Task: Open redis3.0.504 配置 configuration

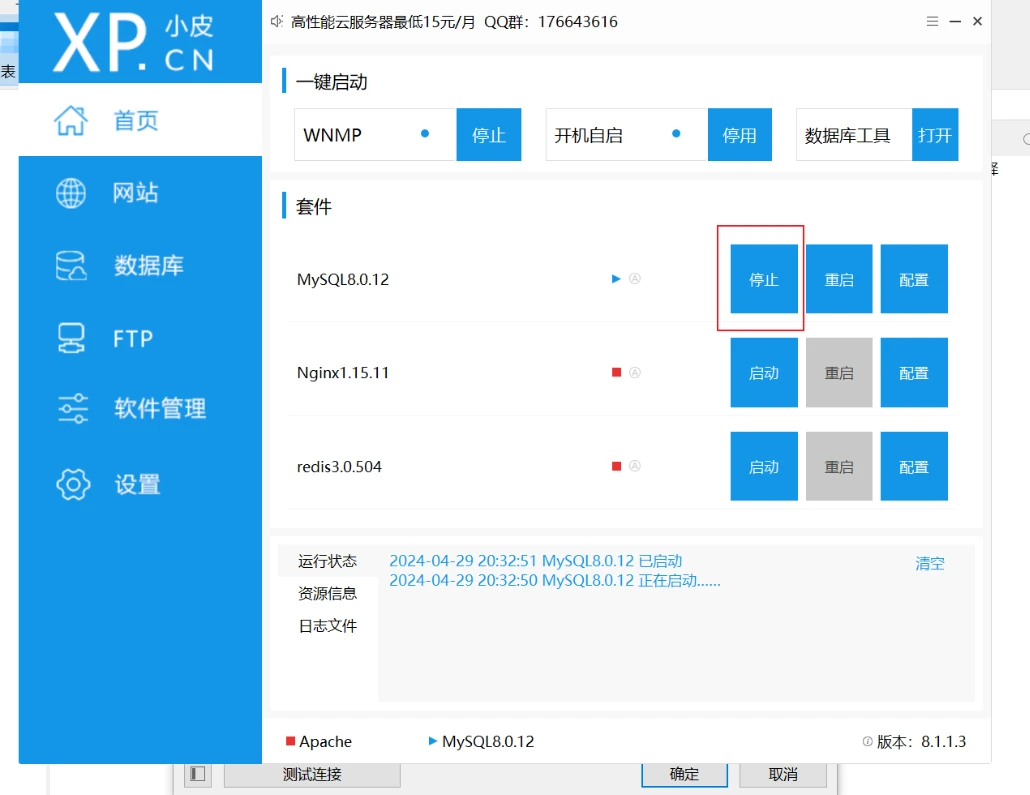Action: tap(914, 466)
